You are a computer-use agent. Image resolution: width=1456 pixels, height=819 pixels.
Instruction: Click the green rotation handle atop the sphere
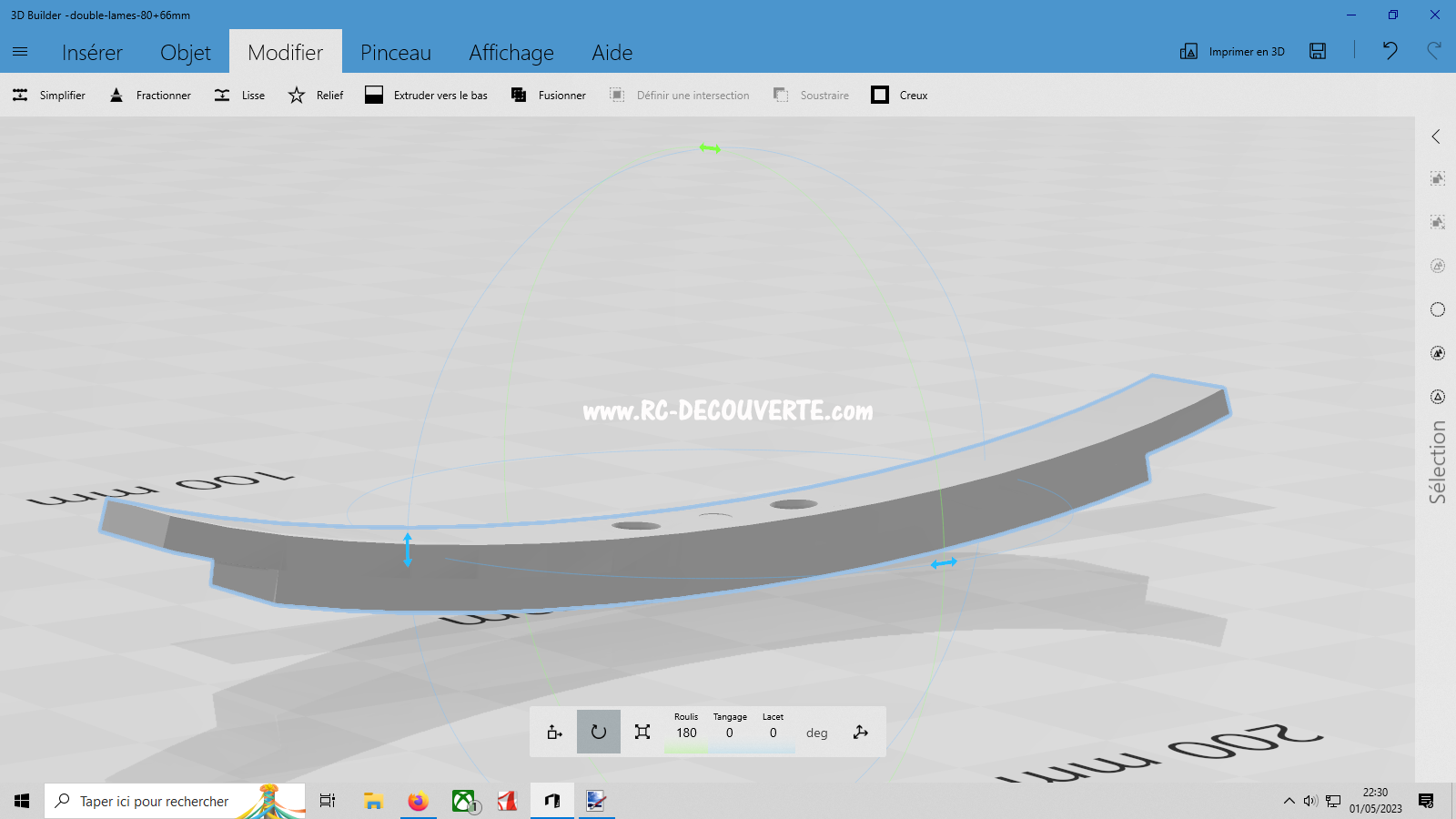[x=710, y=147]
